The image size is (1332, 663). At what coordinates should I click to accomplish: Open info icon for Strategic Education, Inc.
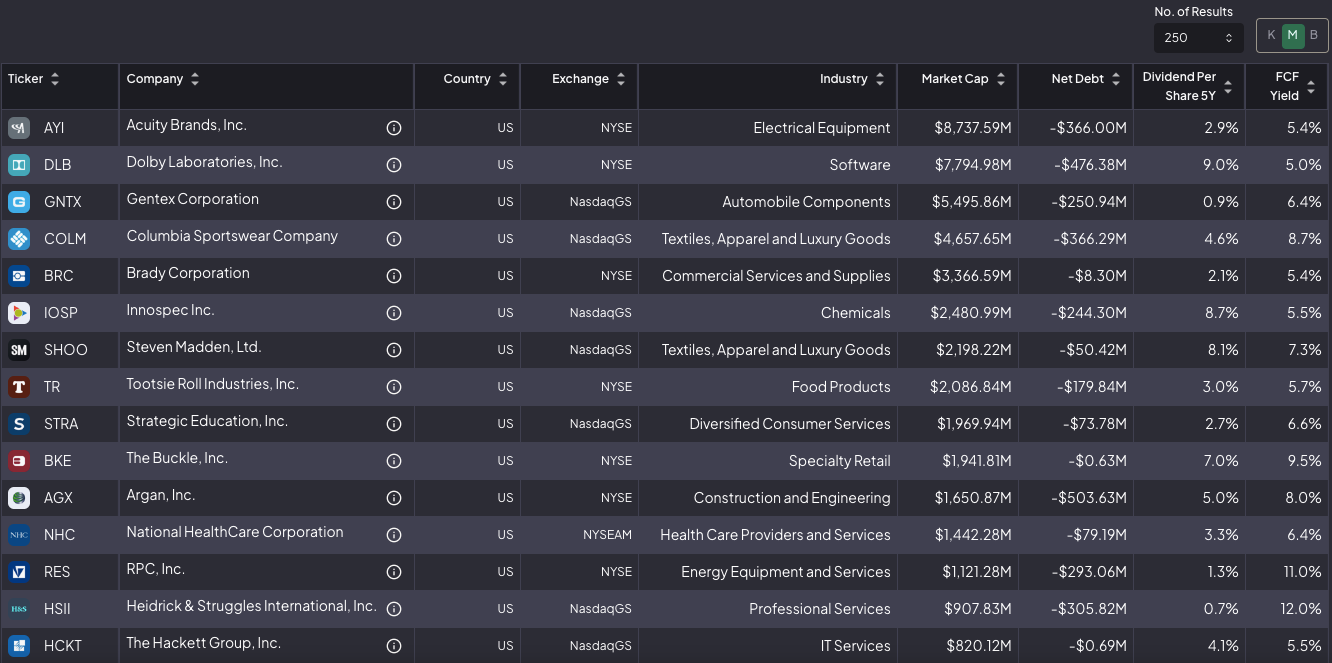click(x=394, y=424)
